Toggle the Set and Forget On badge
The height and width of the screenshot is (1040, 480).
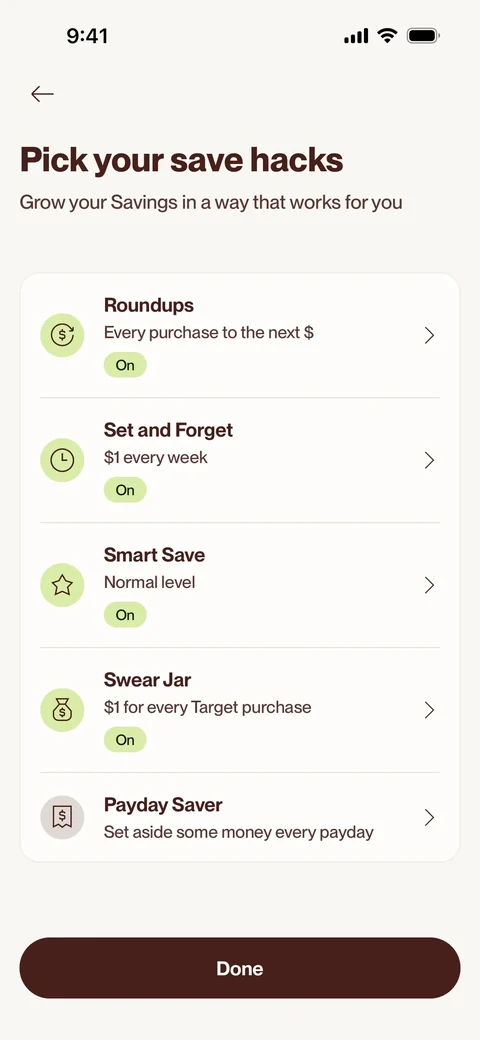(x=125, y=489)
